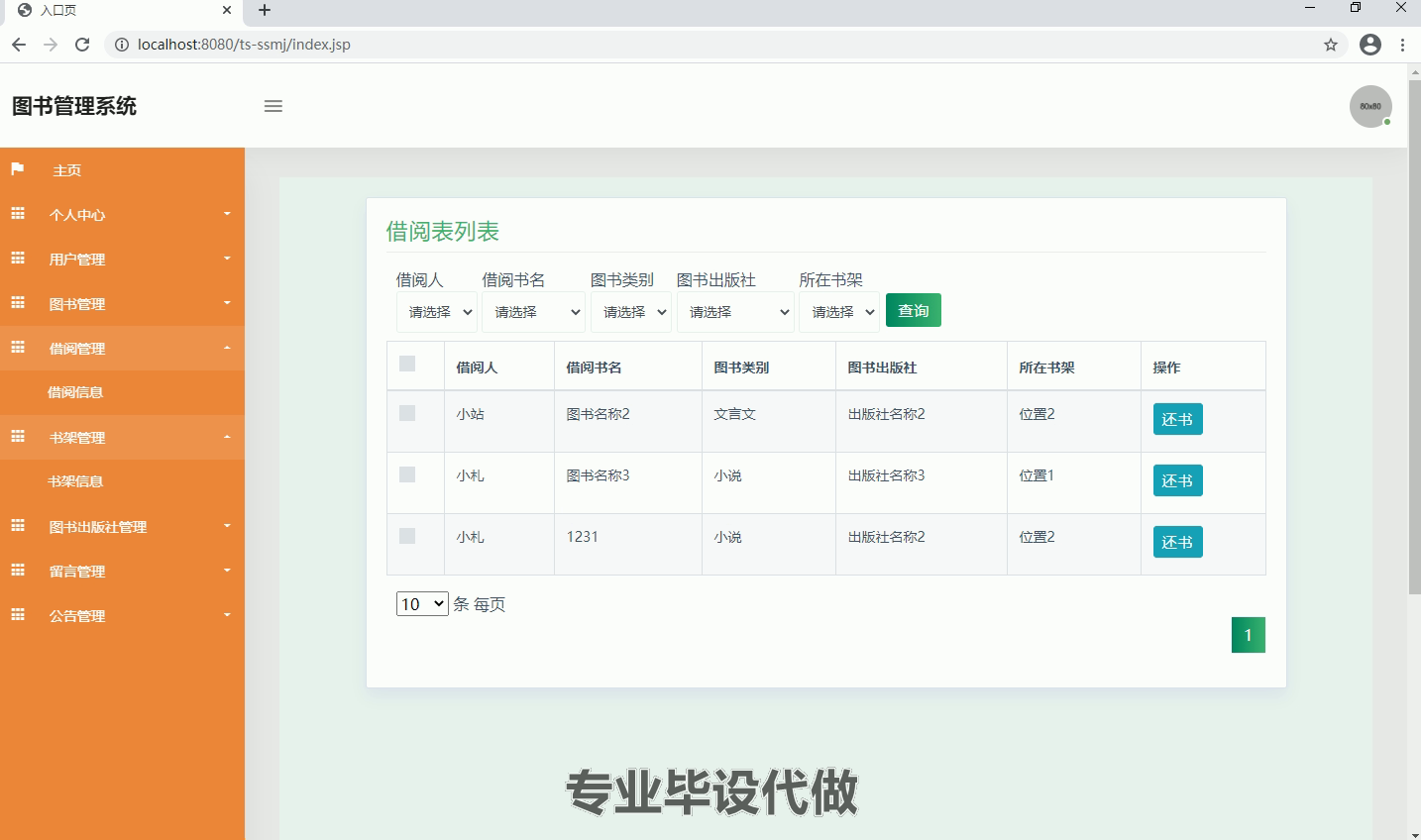Viewport: 1421px width, 840px height.
Task: Click grid icon next to 图书出版社管理
Action: pyautogui.click(x=18, y=526)
